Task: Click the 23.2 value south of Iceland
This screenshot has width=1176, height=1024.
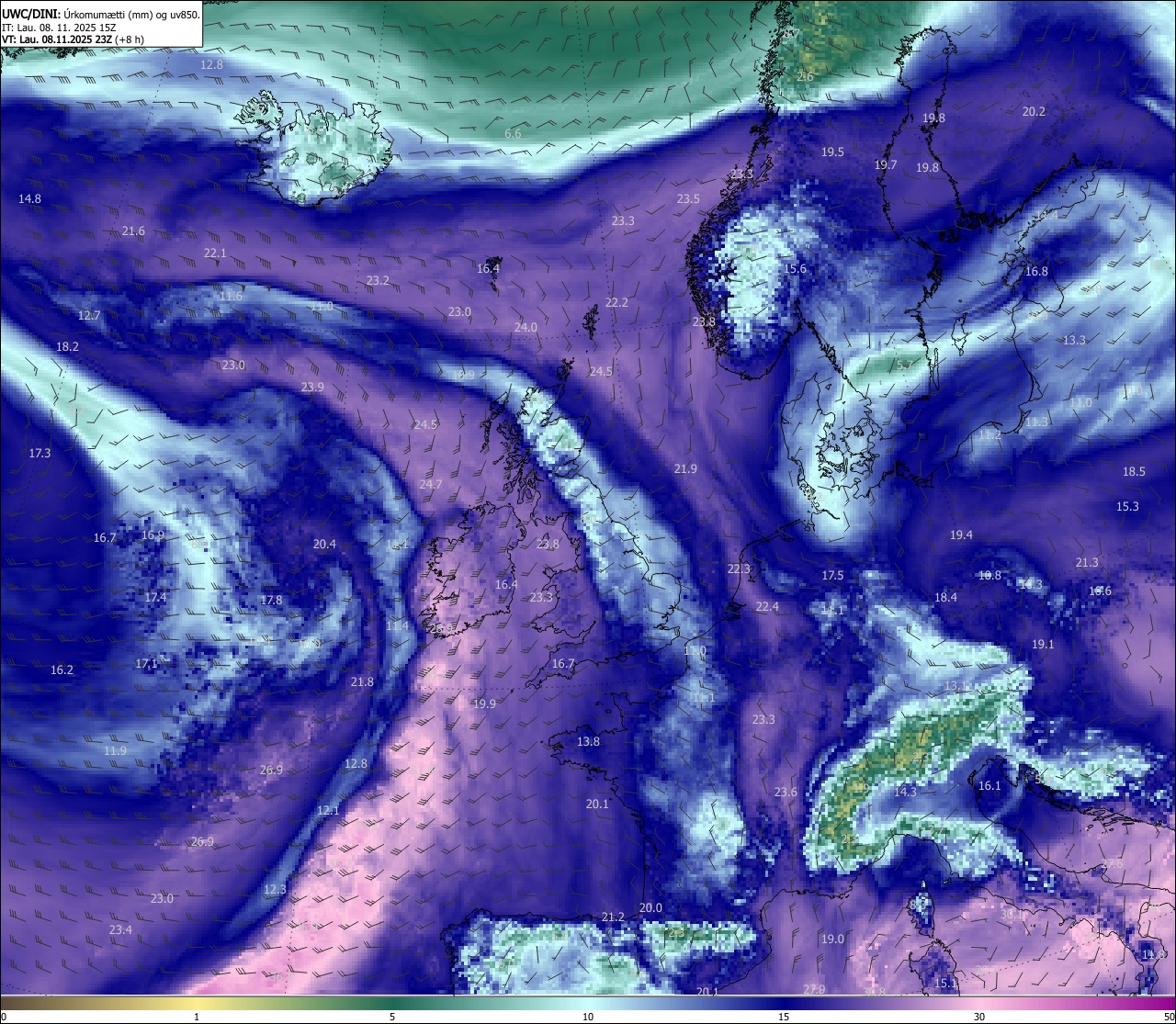Action: coord(378,280)
